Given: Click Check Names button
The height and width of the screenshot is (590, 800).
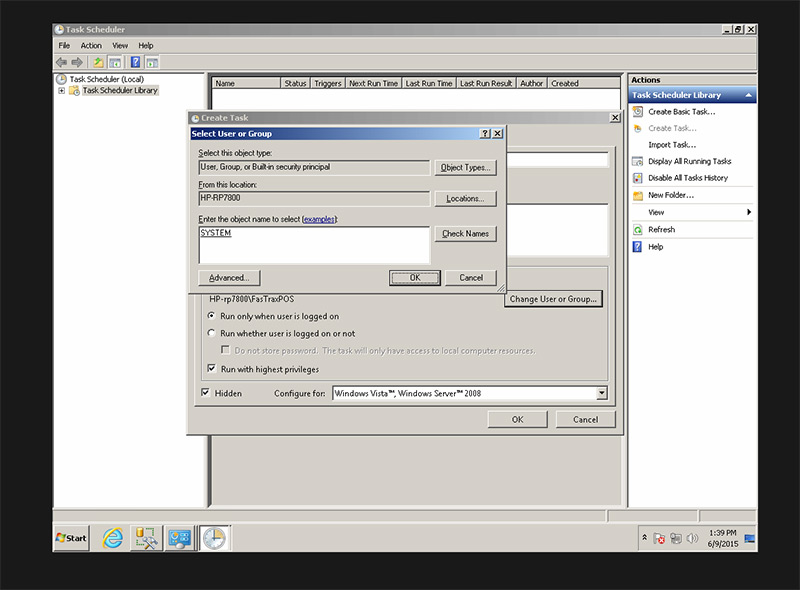Looking at the screenshot, I should (x=465, y=234).
